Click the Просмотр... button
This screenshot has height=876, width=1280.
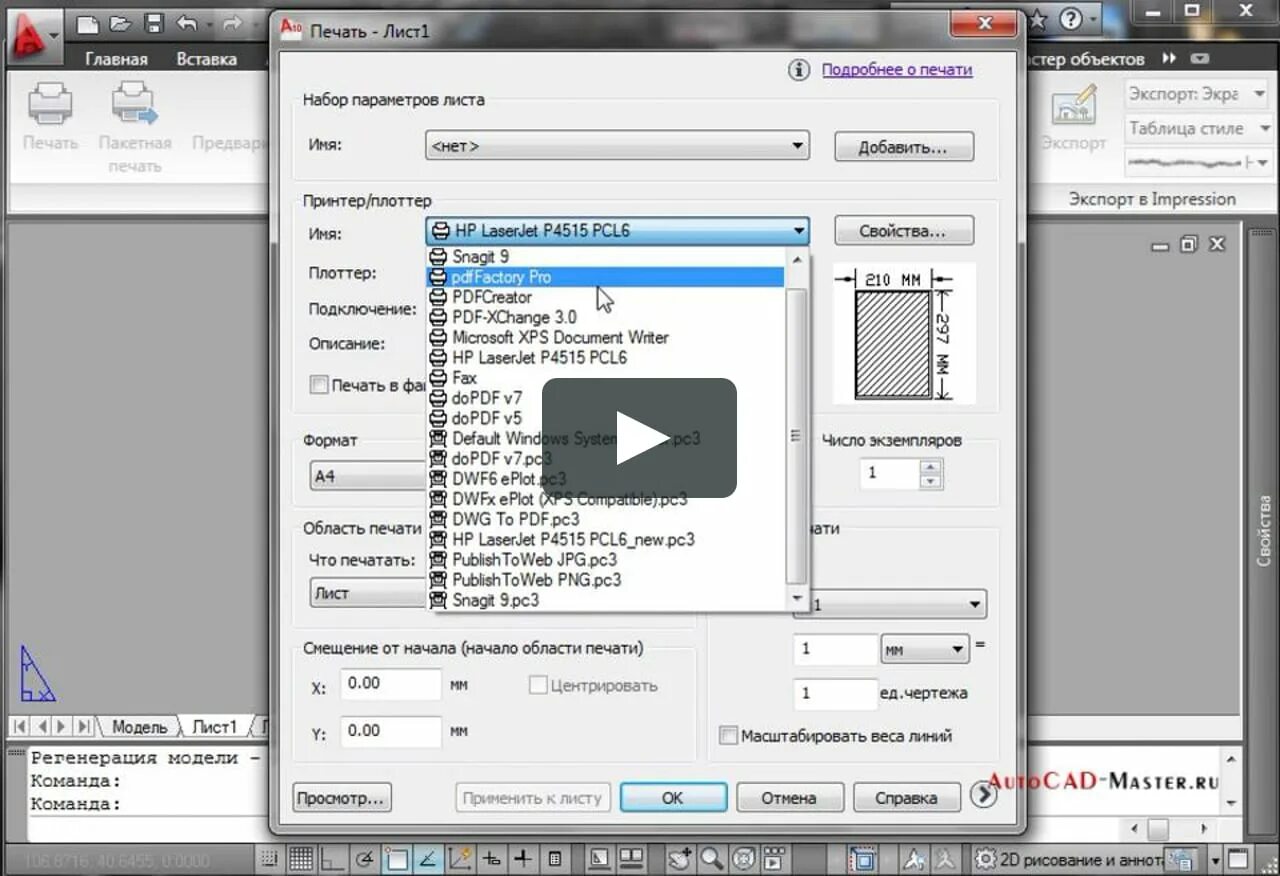(x=342, y=797)
